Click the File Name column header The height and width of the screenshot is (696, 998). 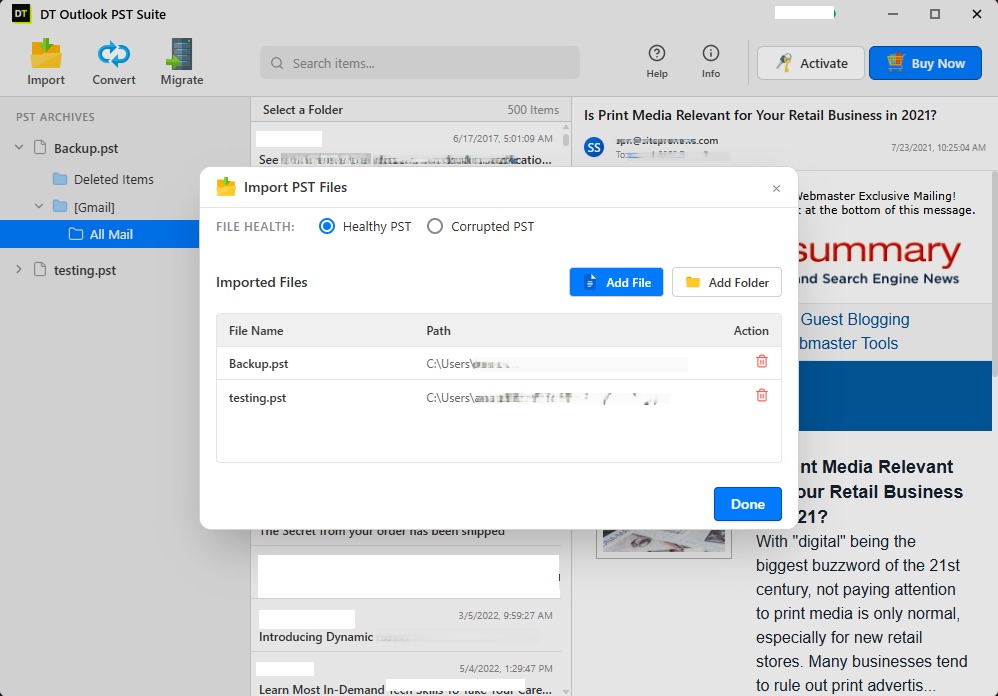(x=256, y=331)
